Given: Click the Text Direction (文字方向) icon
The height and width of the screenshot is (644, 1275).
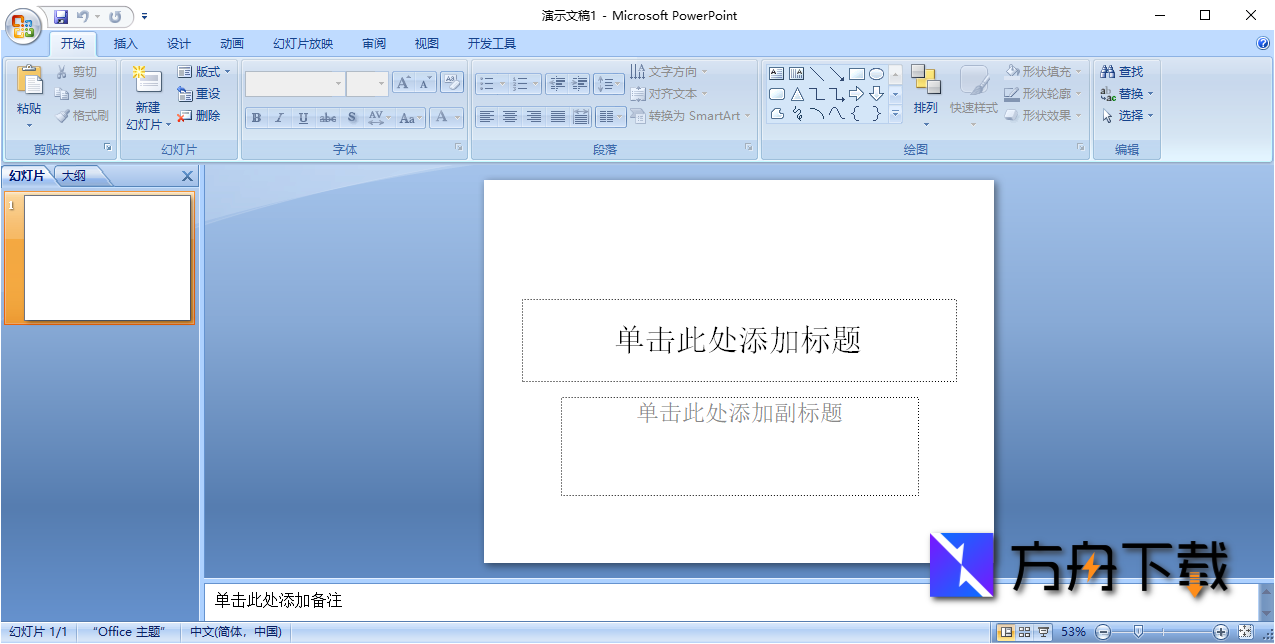Looking at the screenshot, I should click(637, 71).
